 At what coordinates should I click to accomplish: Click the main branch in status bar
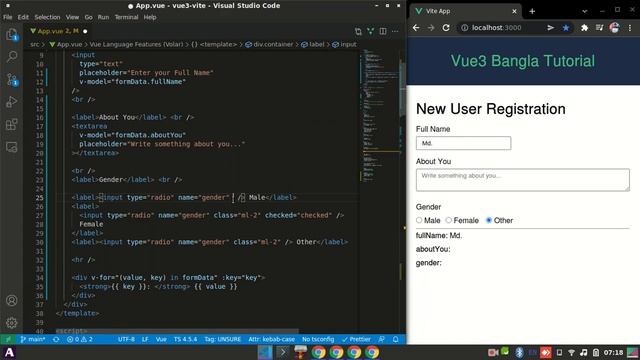[33, 339]
